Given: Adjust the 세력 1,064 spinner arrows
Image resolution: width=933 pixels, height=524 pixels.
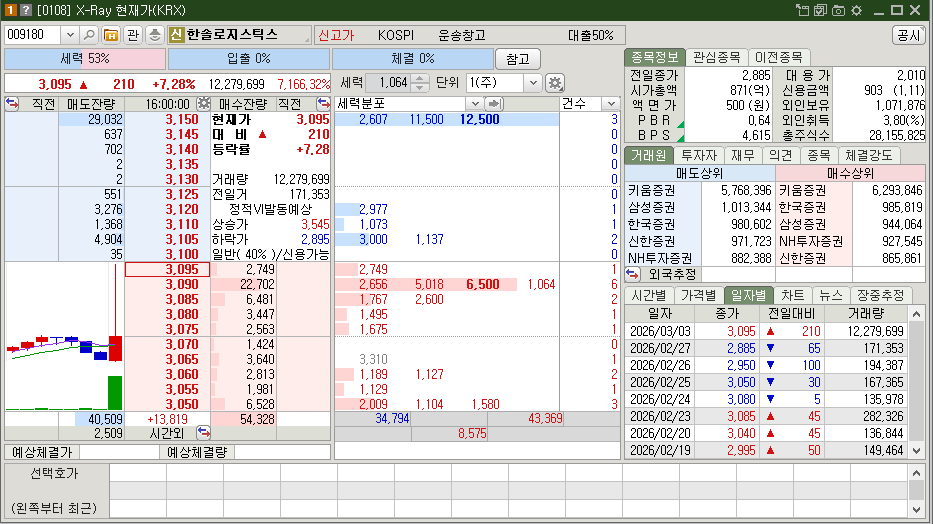Looking at the screenshot, I should click(x=420, y=83).
